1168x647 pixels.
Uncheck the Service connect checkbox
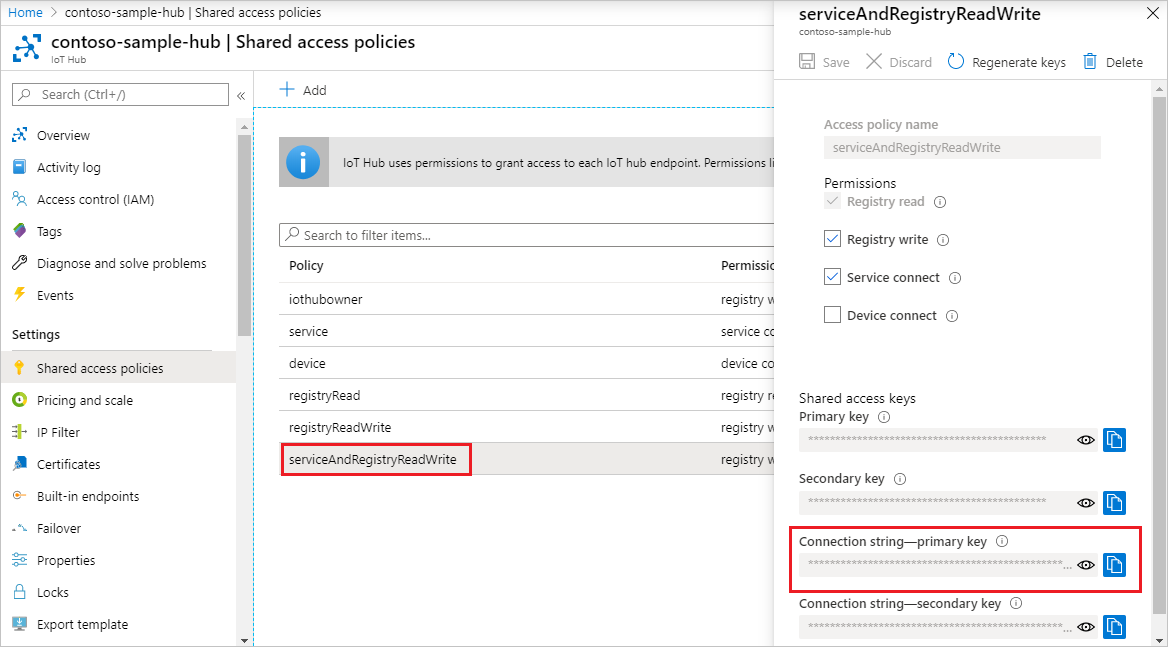(832, 277)
